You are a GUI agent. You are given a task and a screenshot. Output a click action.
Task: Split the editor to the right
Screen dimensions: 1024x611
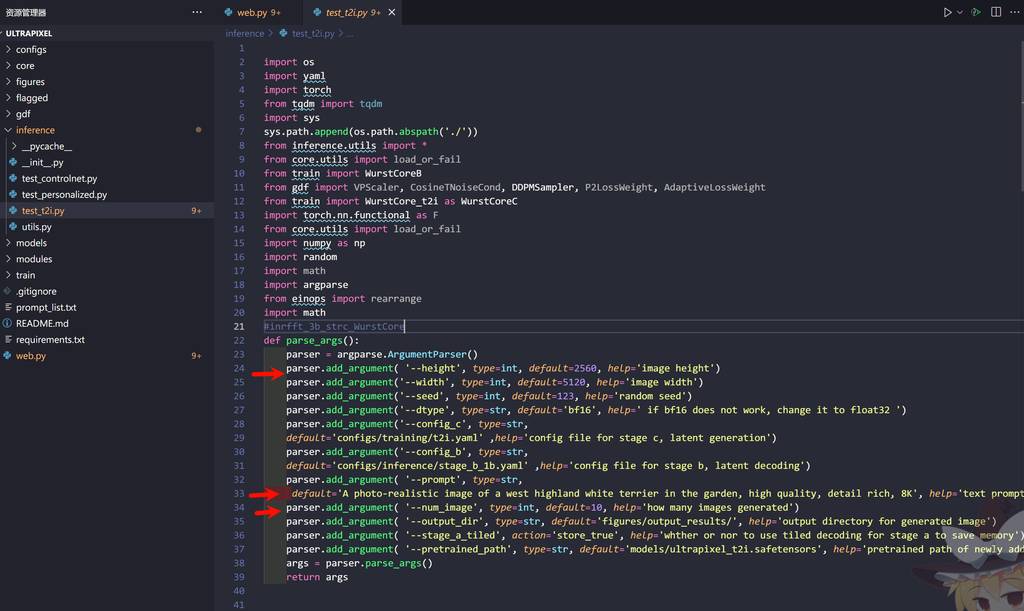coord(994,12)
